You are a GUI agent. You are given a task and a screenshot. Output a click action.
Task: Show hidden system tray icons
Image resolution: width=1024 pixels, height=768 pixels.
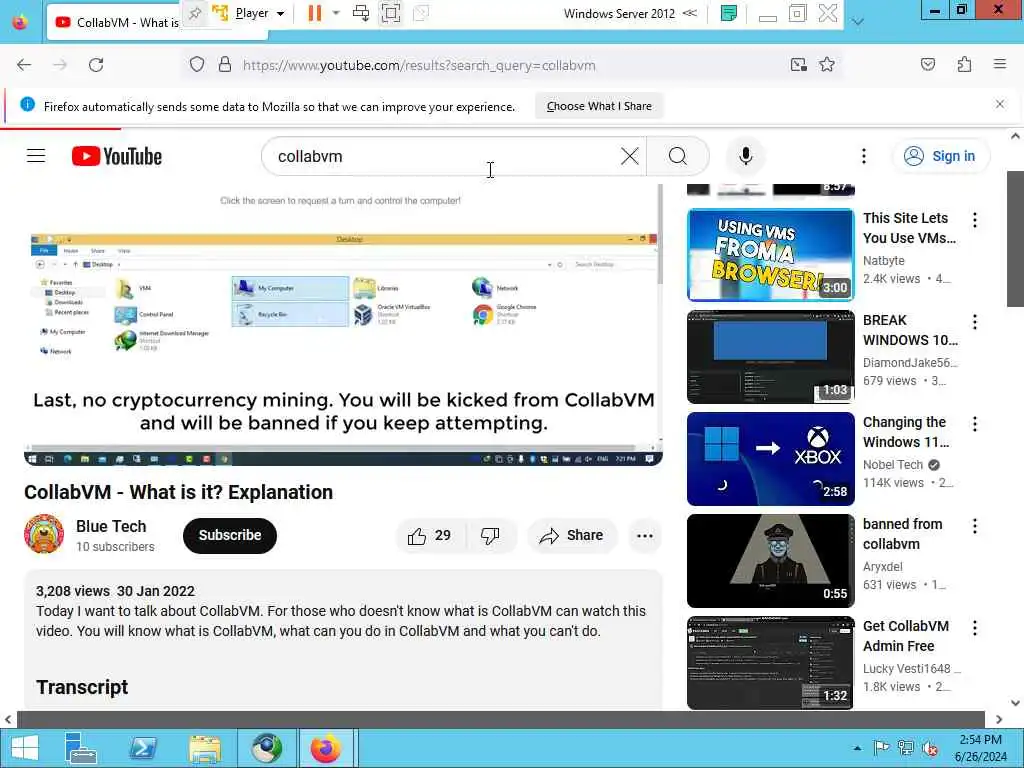(857, 748)
